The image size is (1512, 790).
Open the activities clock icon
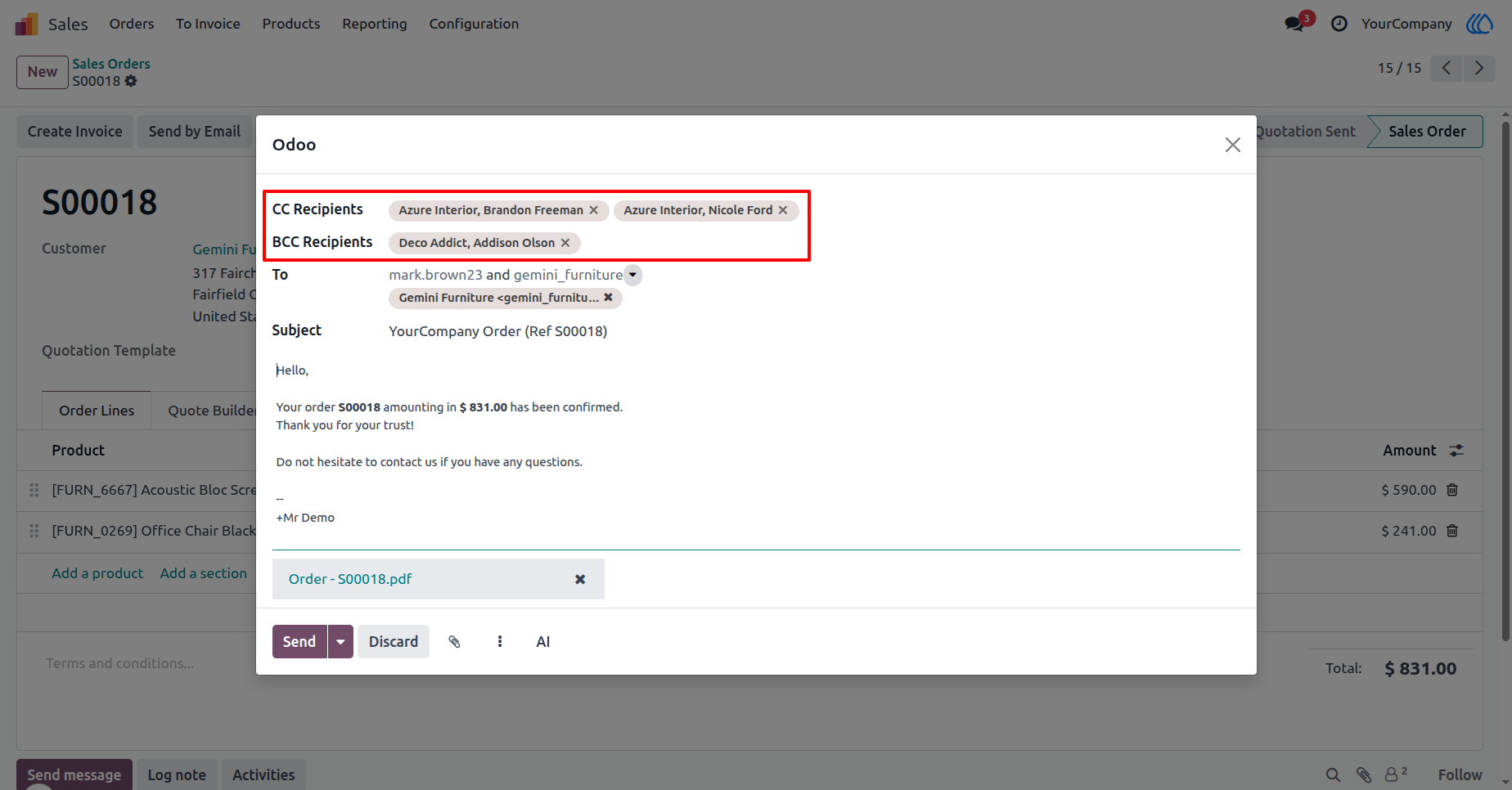tap(1339, 24)
